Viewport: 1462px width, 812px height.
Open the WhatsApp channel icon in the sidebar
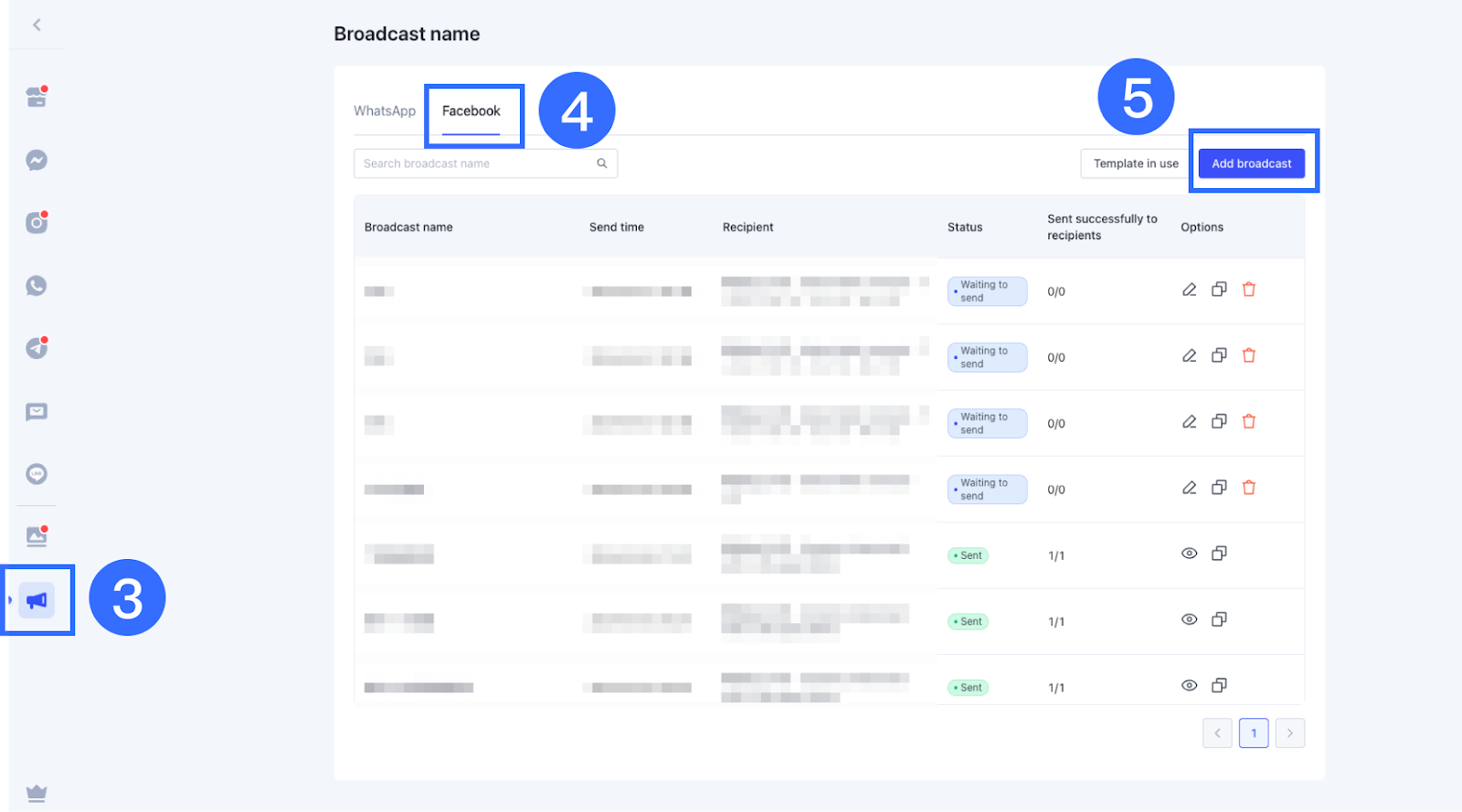37,286
